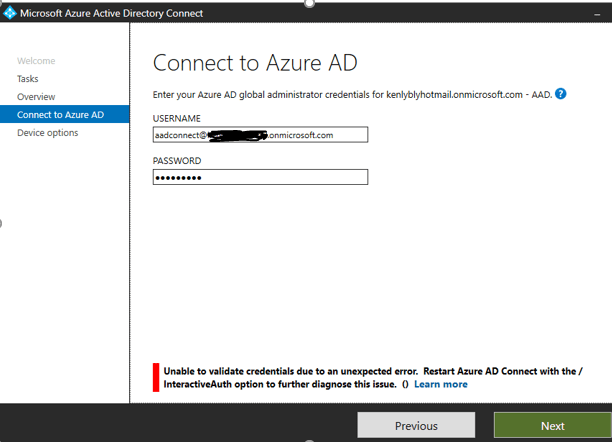This screenshot has width=612, height=442.
Task: Switch to Device options step
Action: (47, 133)
